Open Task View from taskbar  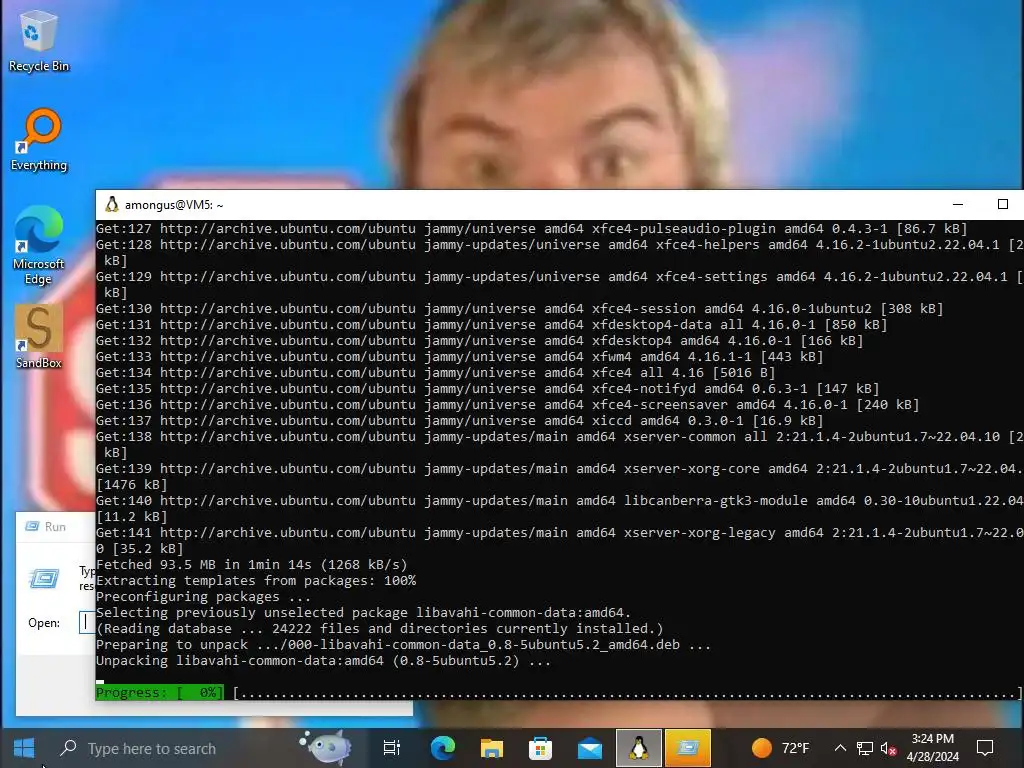pos(391,748)
